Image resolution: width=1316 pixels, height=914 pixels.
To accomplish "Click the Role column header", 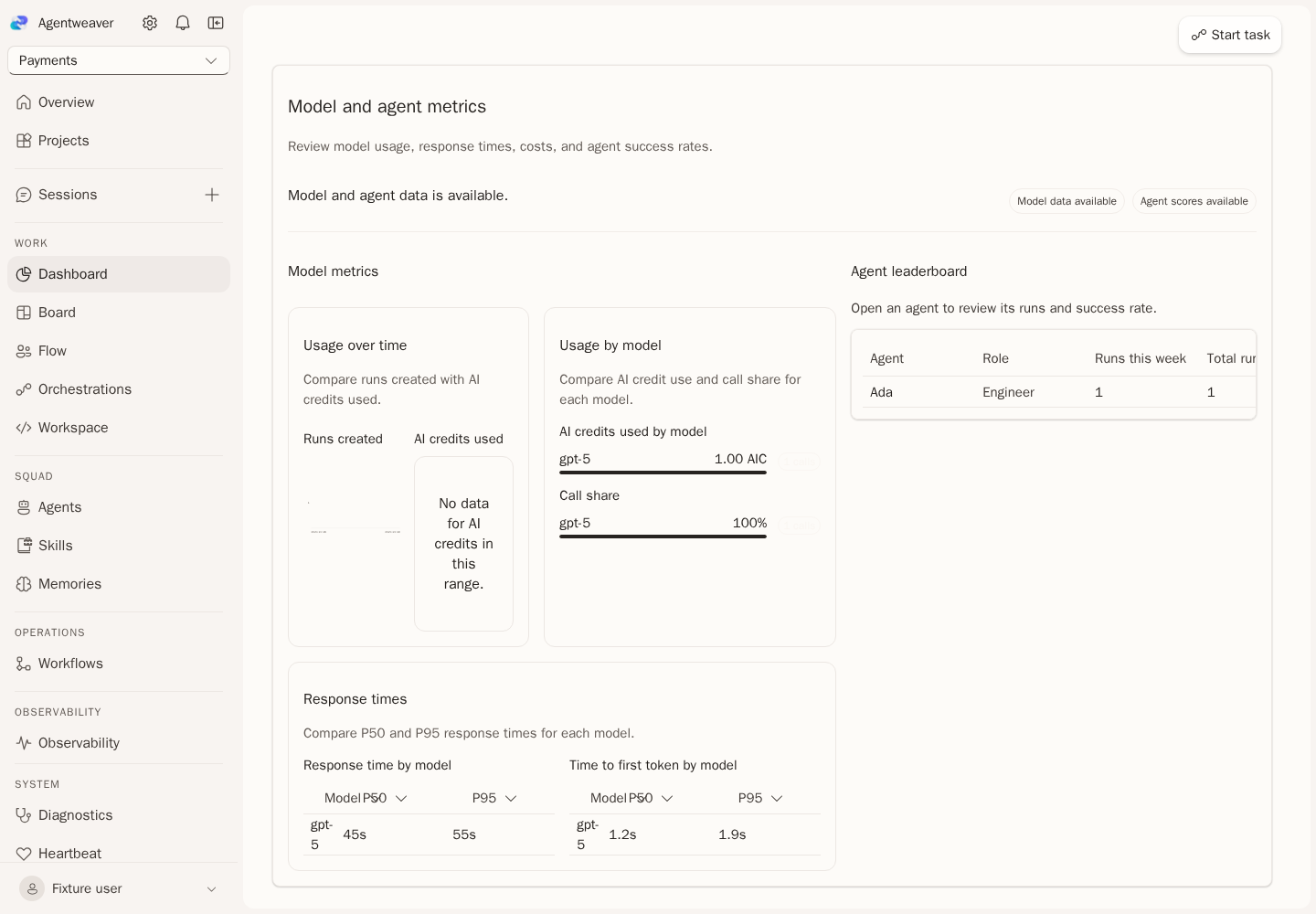I will coord(995,358).
